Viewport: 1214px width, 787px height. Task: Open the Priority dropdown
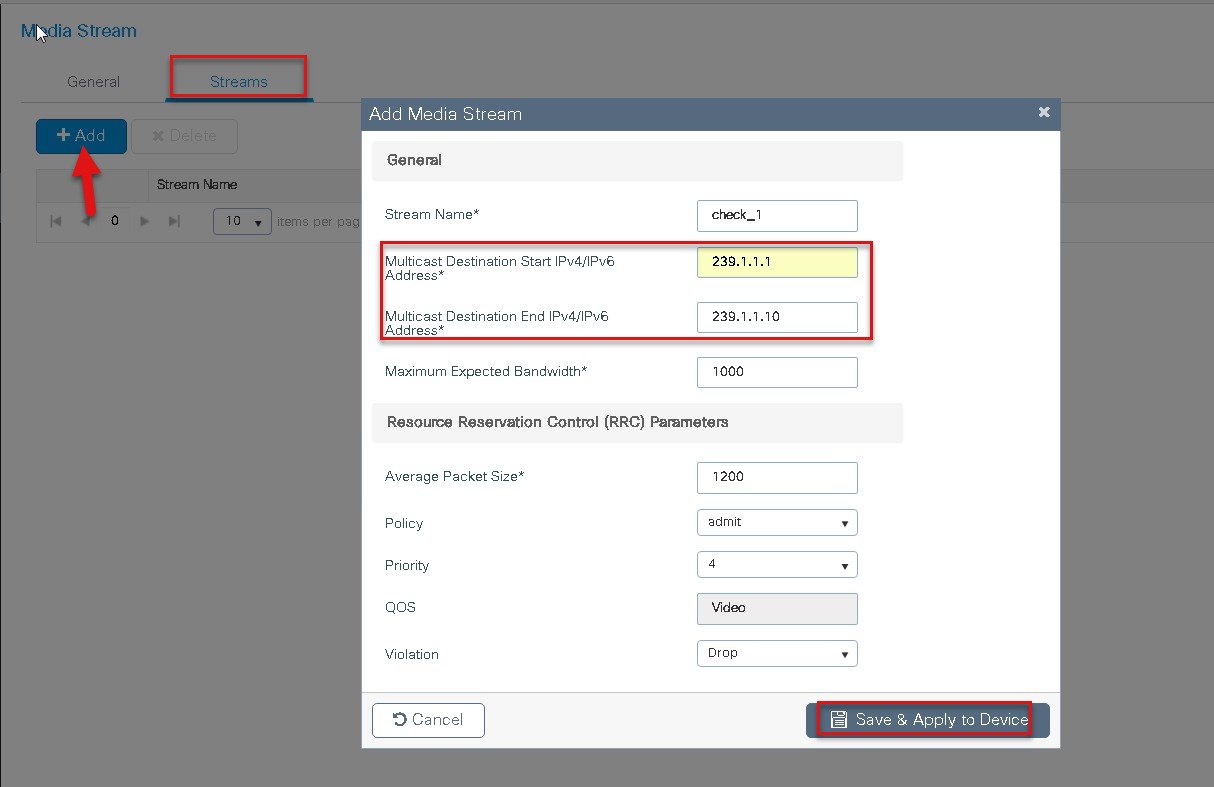point(777,565)
